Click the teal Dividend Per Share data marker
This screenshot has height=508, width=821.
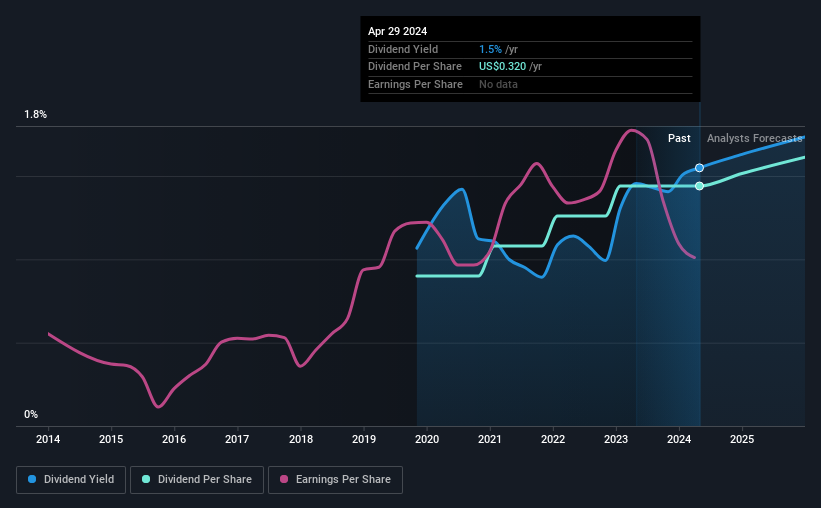click(700, 186)
